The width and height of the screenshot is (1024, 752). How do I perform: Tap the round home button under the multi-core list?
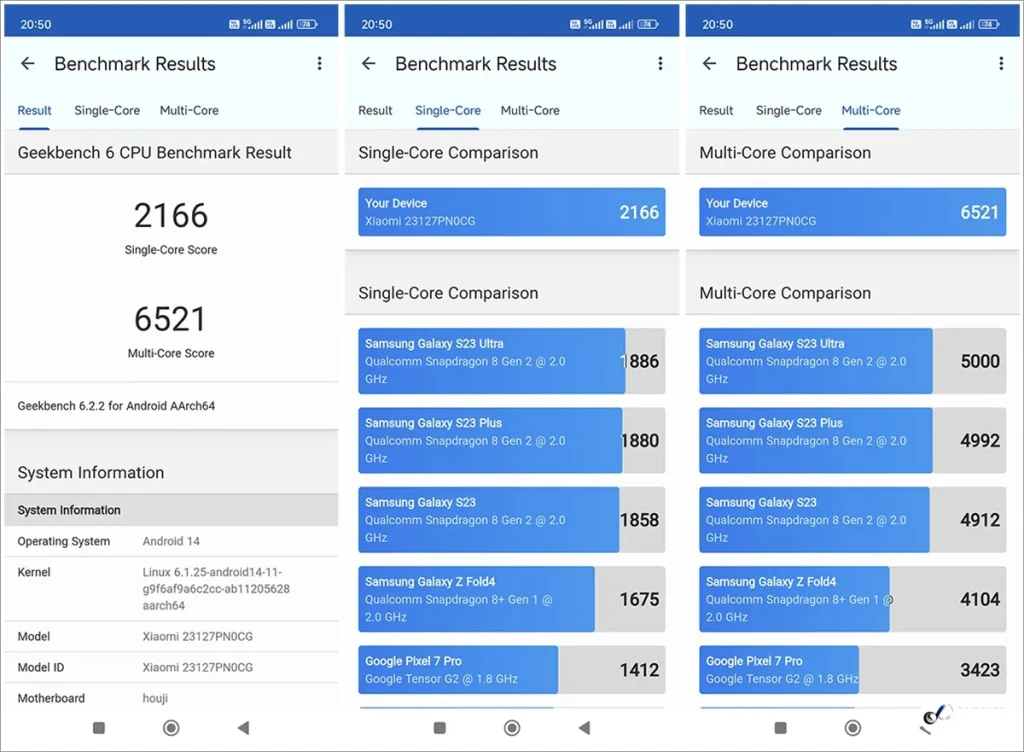853,727
